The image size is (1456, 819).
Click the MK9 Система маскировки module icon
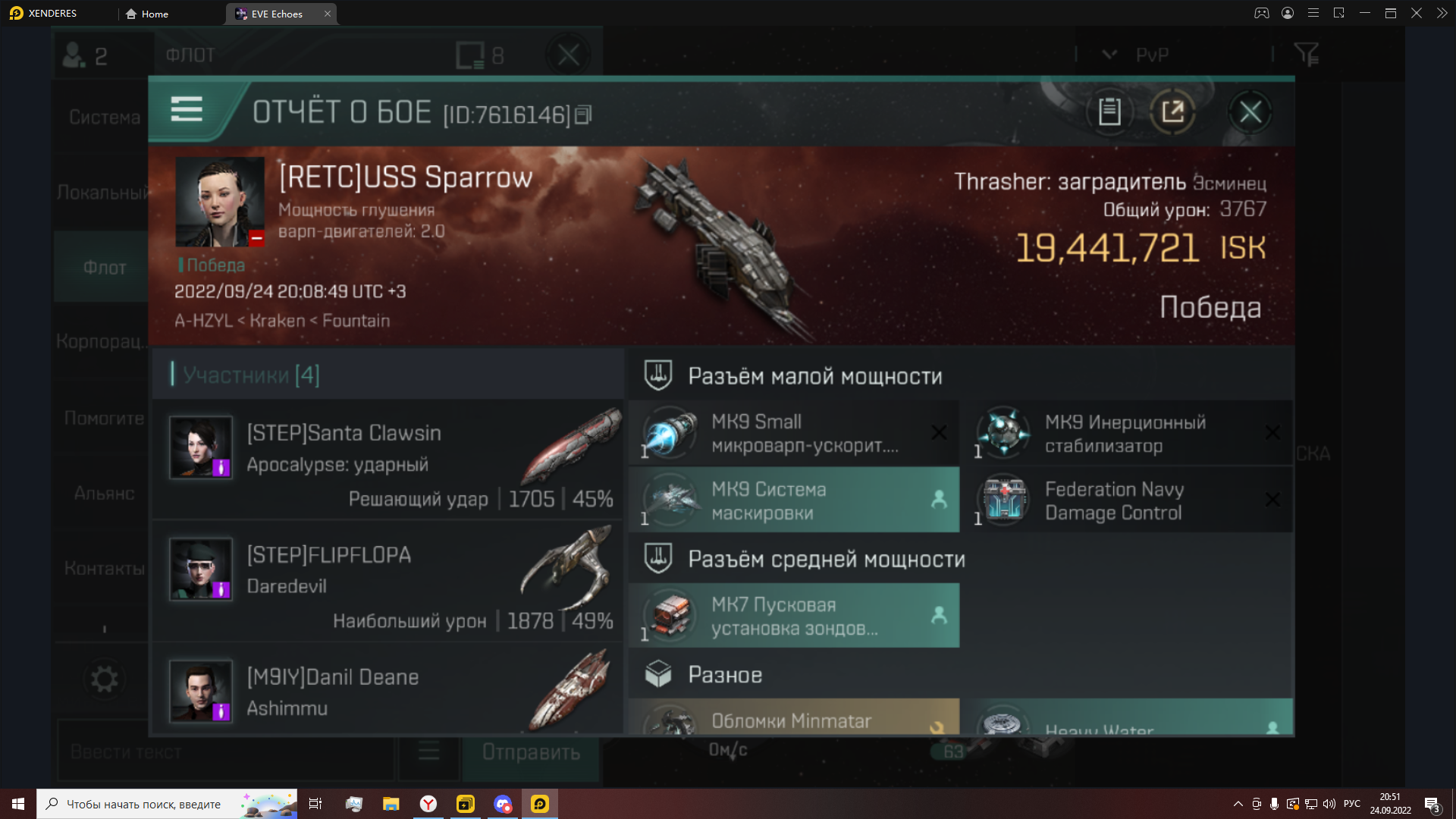pos(671,500)
